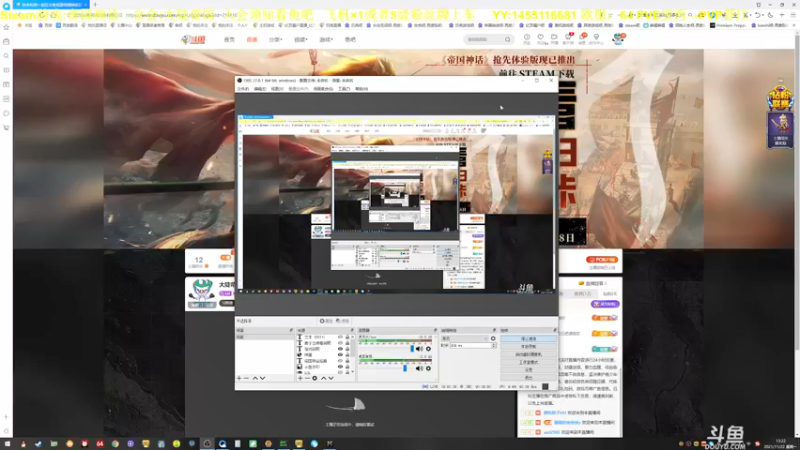Go to Douyu 鱼吧 forum tab
The width and height of the screenshot is (800, 450).
(351, 39)
